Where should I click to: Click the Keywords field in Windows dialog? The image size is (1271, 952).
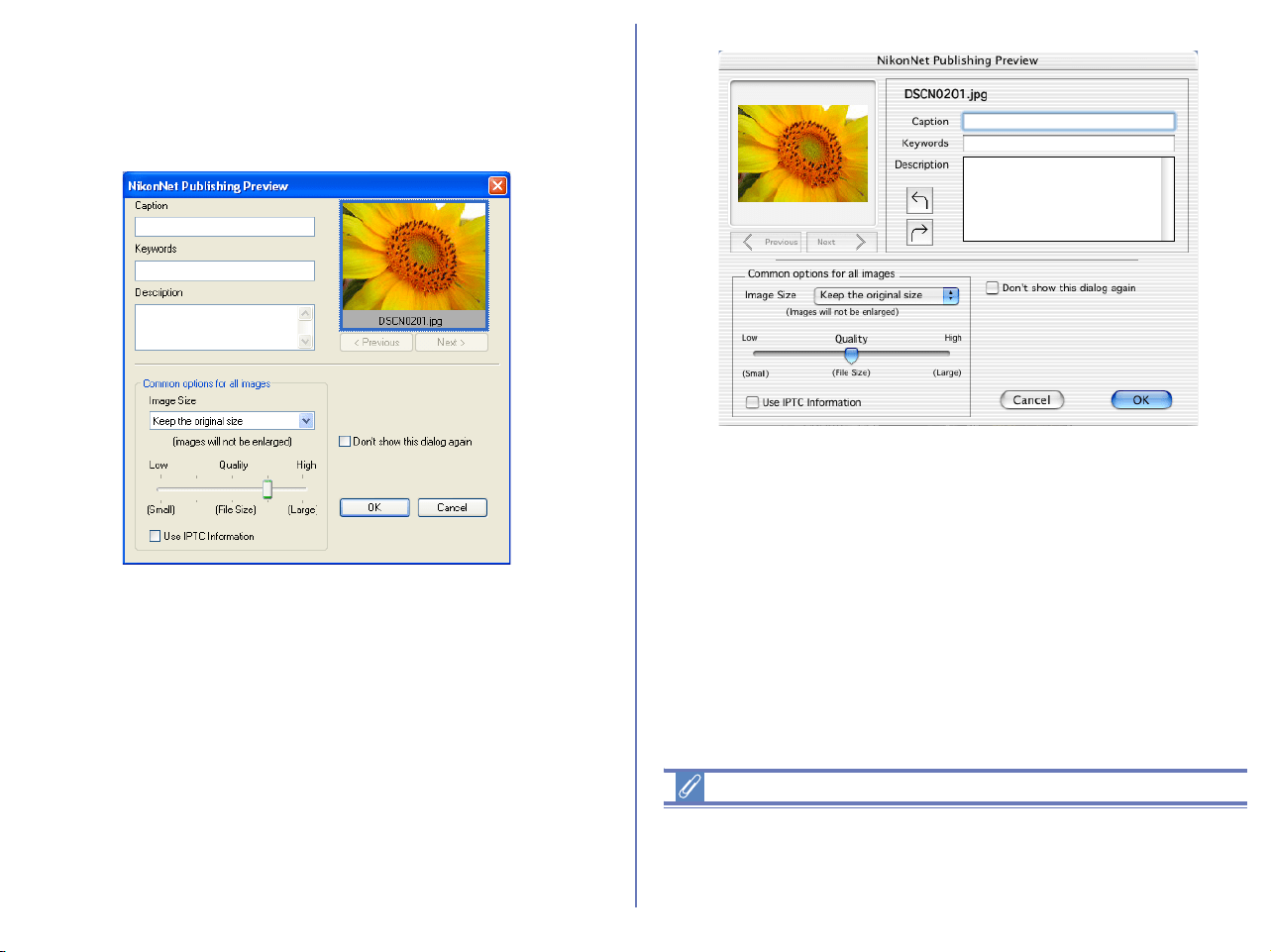point(225,270)
